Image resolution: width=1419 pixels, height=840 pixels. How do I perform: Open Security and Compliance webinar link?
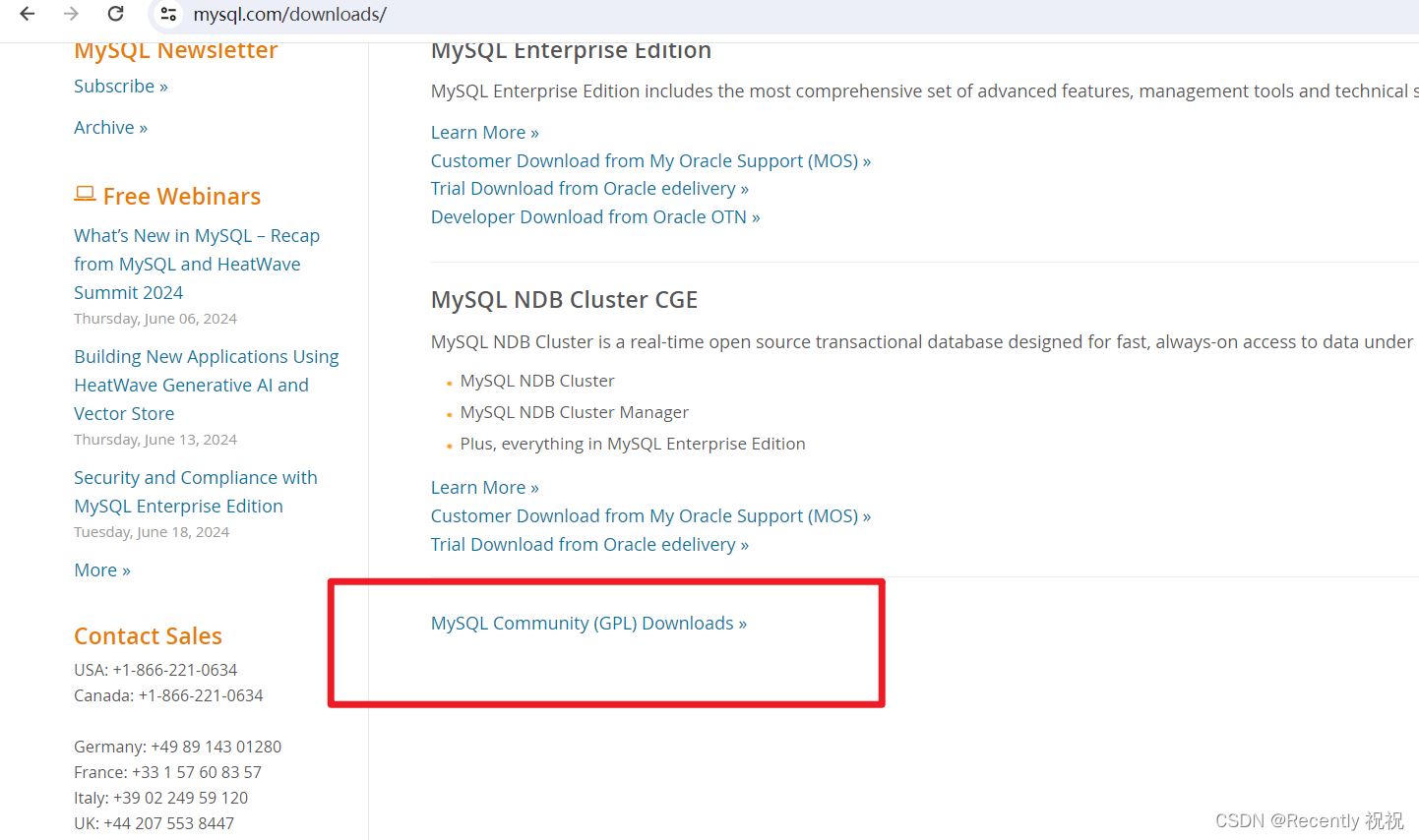196,492
